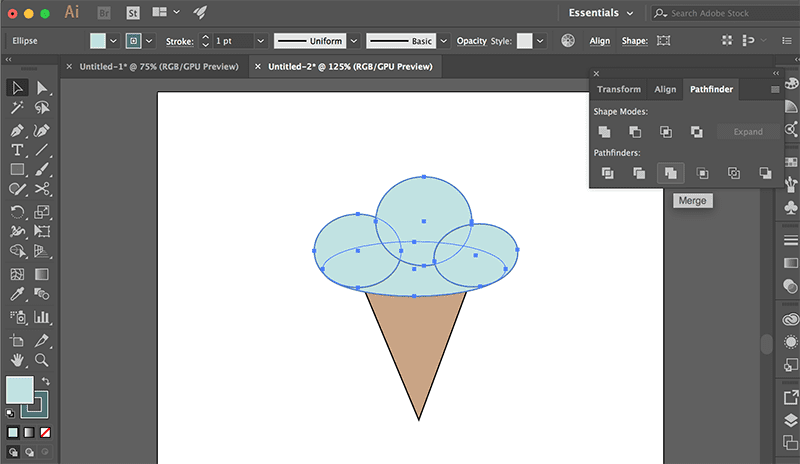
Task: Choose the Hand tool
Action: pyautogui.click(x=17, y=359)
